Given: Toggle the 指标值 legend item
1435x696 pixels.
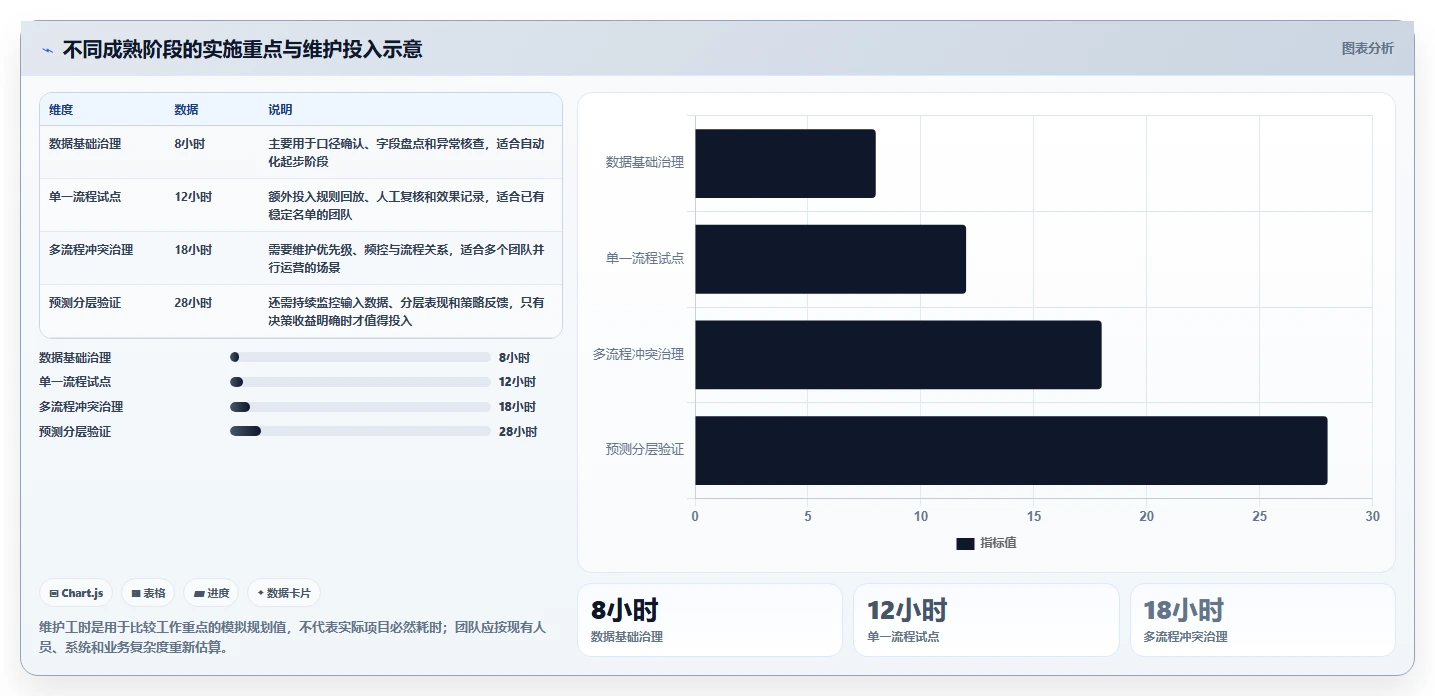Looking at the screenshot, I should (x=986, y=543).
